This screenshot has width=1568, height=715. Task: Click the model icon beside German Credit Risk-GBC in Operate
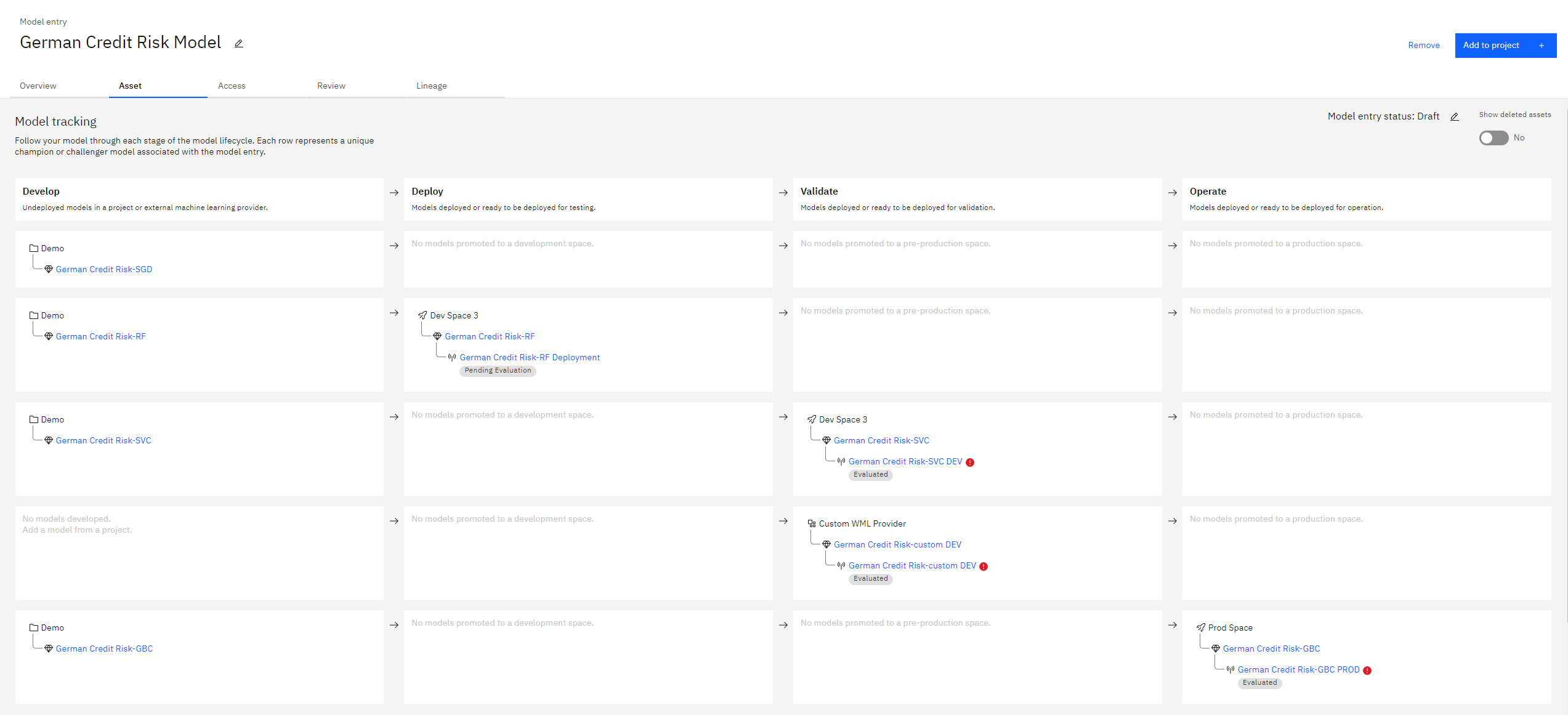[1216, 649]
